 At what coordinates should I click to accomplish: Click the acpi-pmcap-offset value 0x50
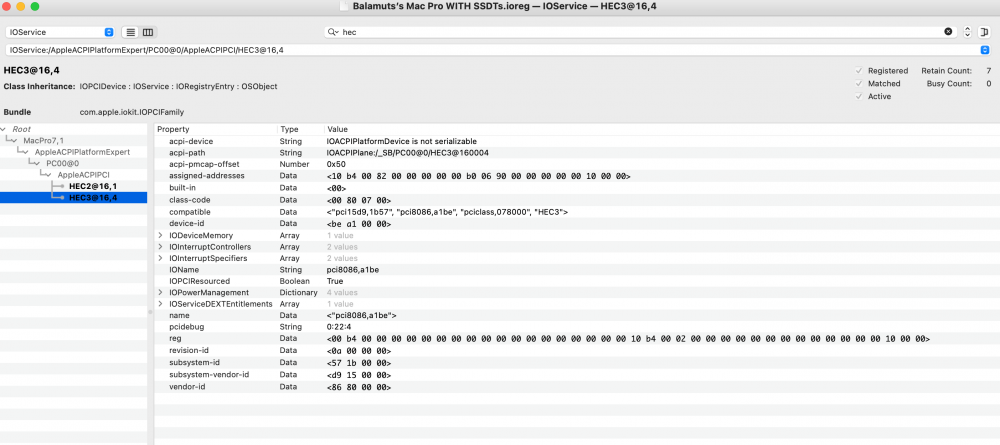(336, 164)
